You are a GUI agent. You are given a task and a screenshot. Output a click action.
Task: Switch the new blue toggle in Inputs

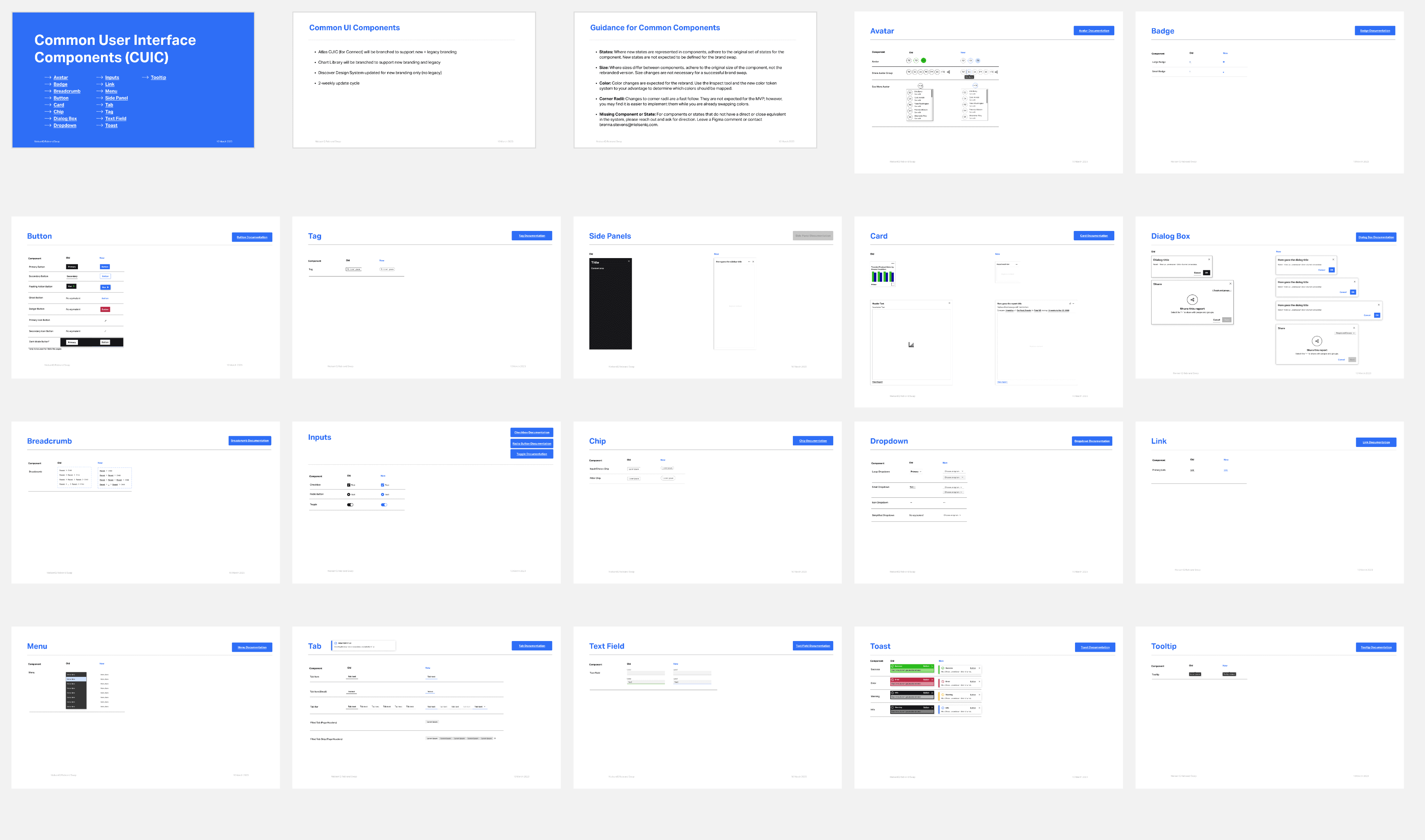coord(384,504)
